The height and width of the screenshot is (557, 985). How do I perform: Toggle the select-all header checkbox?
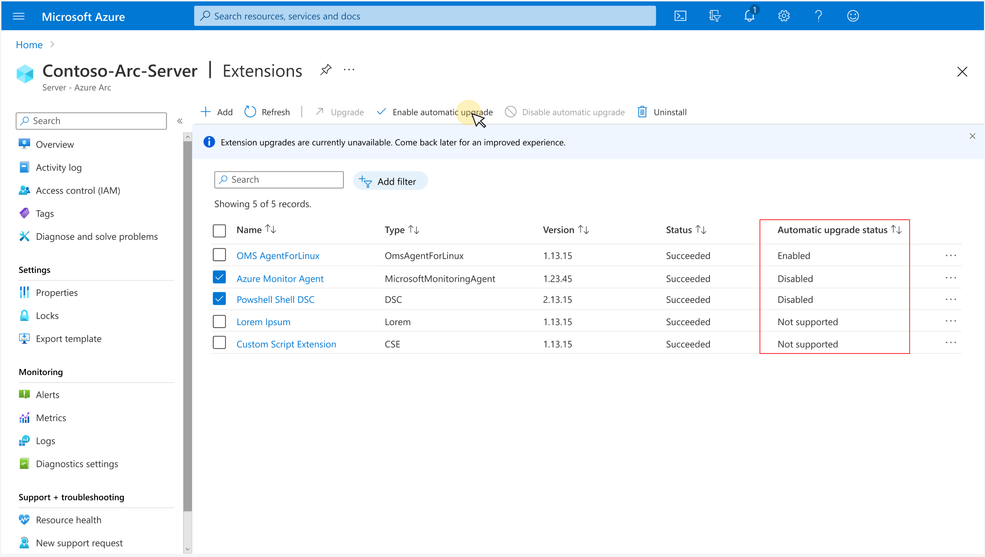coord(219,230)
